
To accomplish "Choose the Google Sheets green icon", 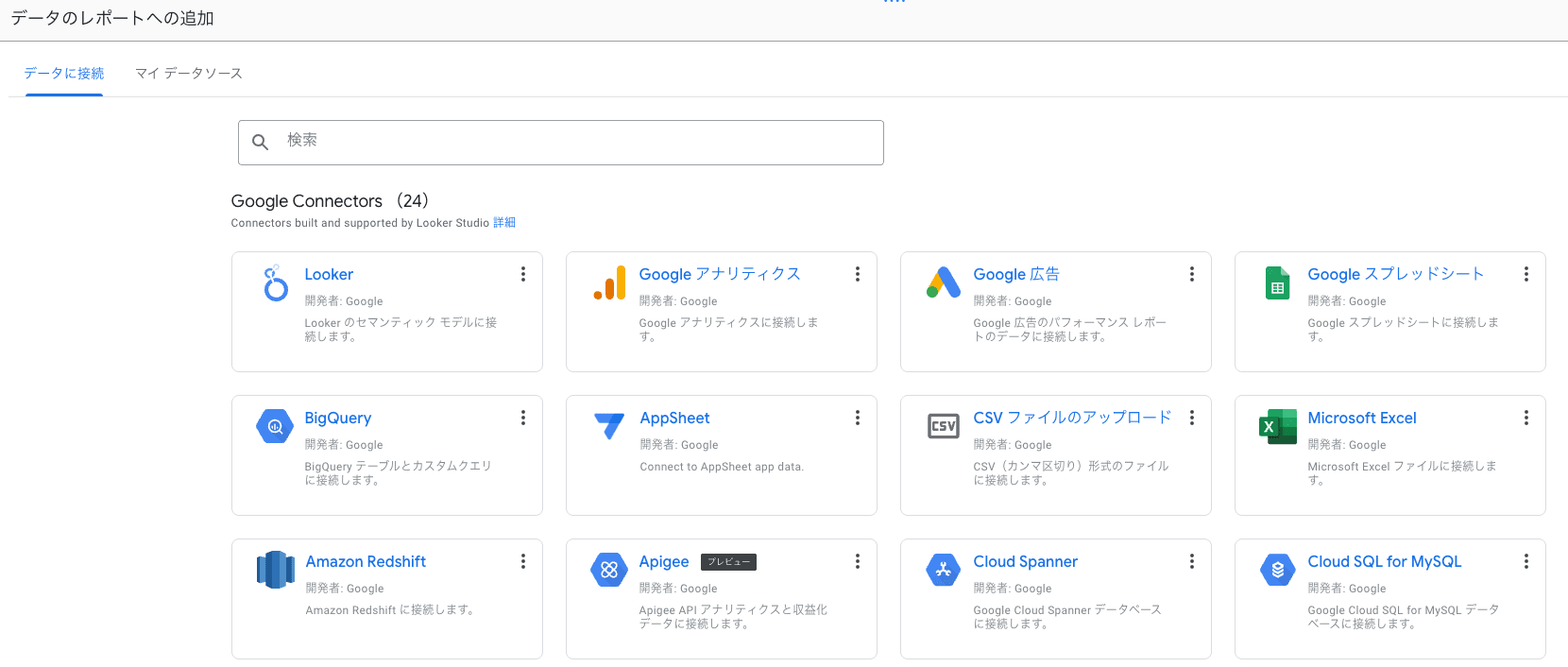I will [x=1277, y=282].
